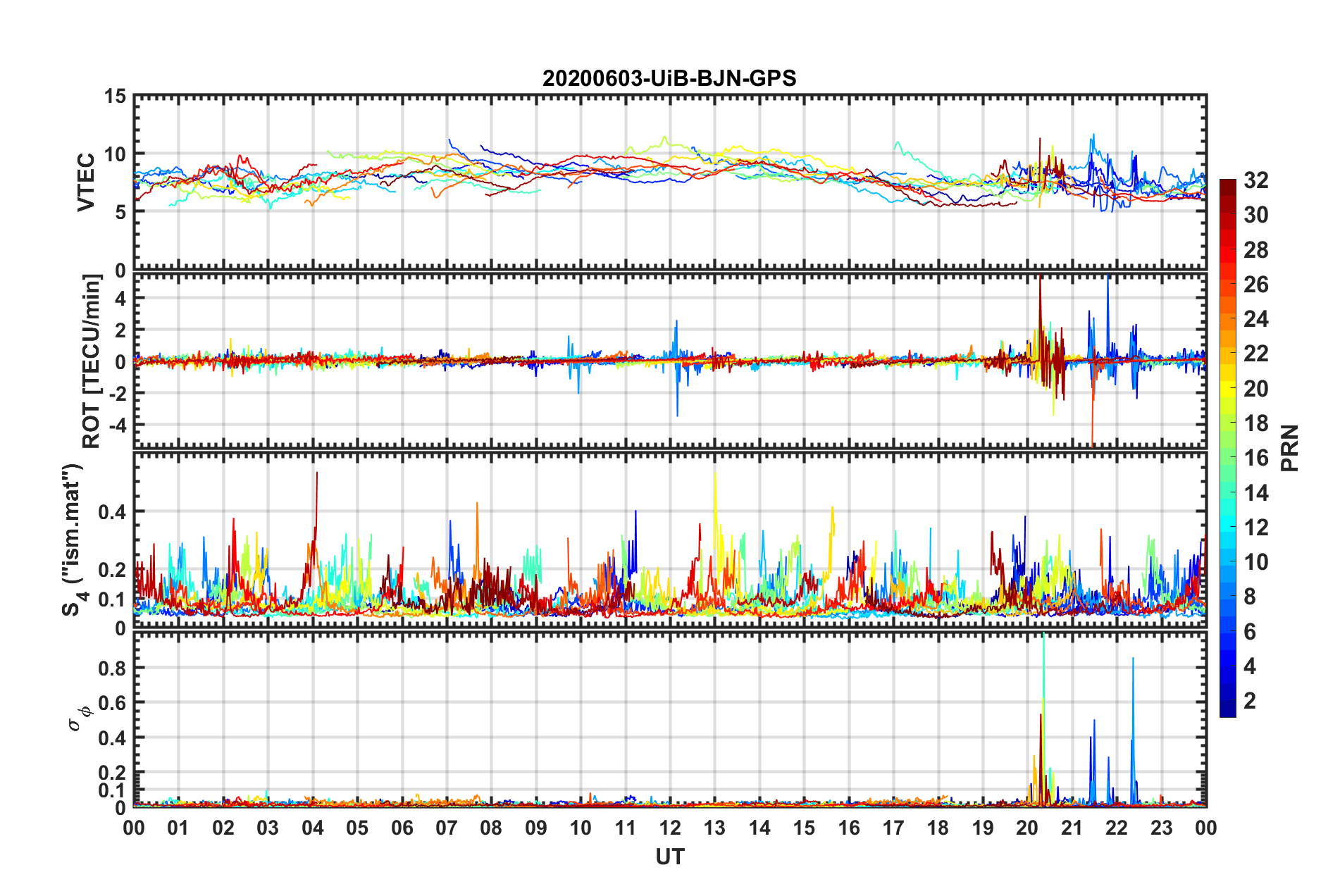The image size is (1340, 896).
Task: Click sigma phi axis tick 0.8
Action: coord(113,668)
